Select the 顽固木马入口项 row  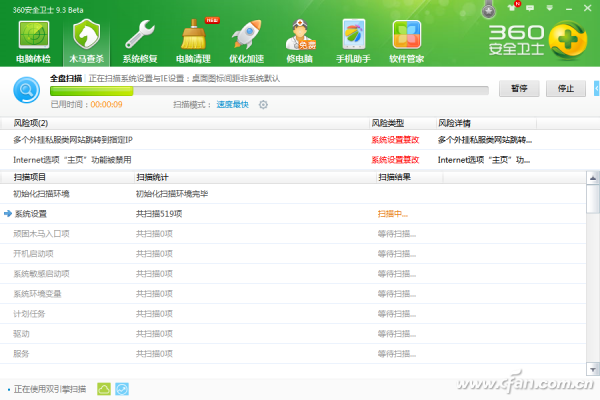pos(293,233)
